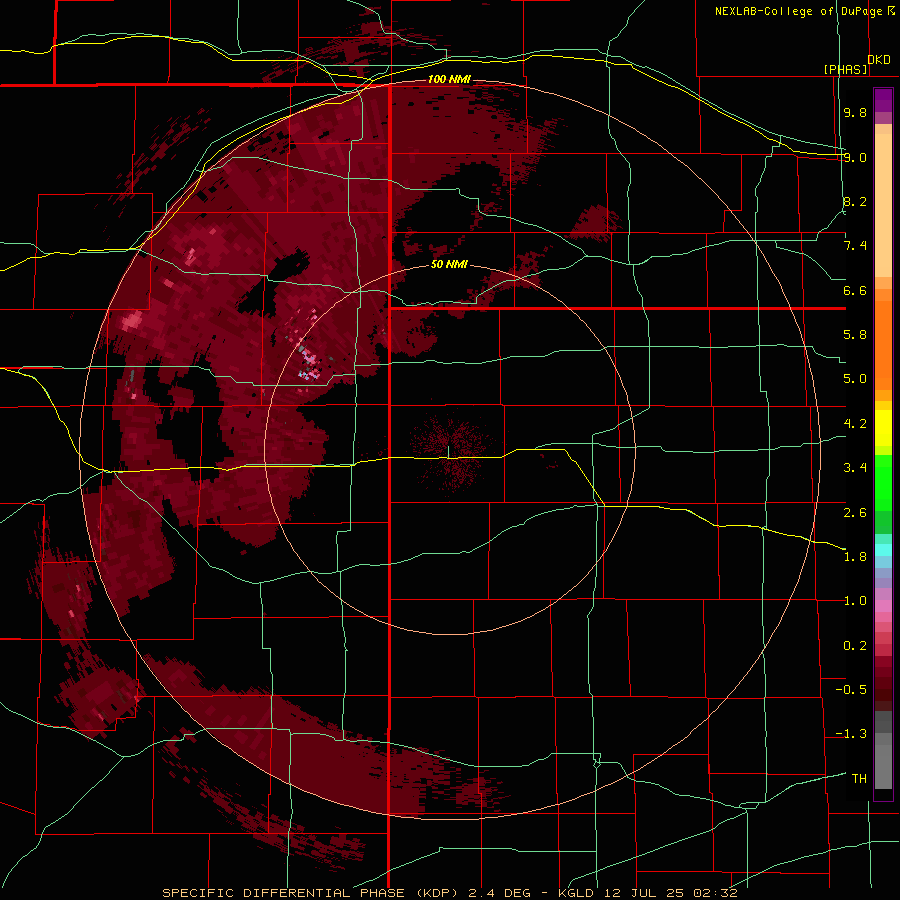Click the 1.0 value on the scale

pyautogui.click(x=855, y=601)
